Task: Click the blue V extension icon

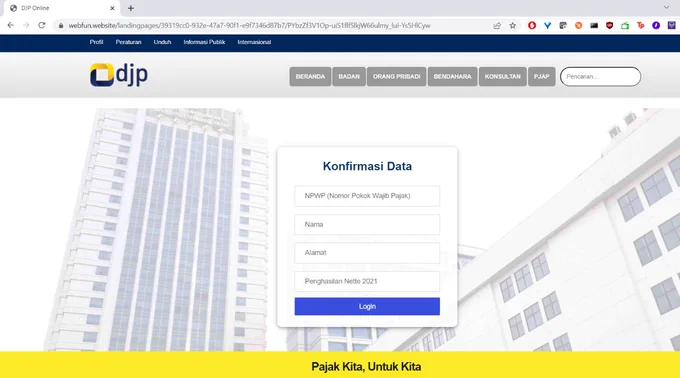Action: 548,26
